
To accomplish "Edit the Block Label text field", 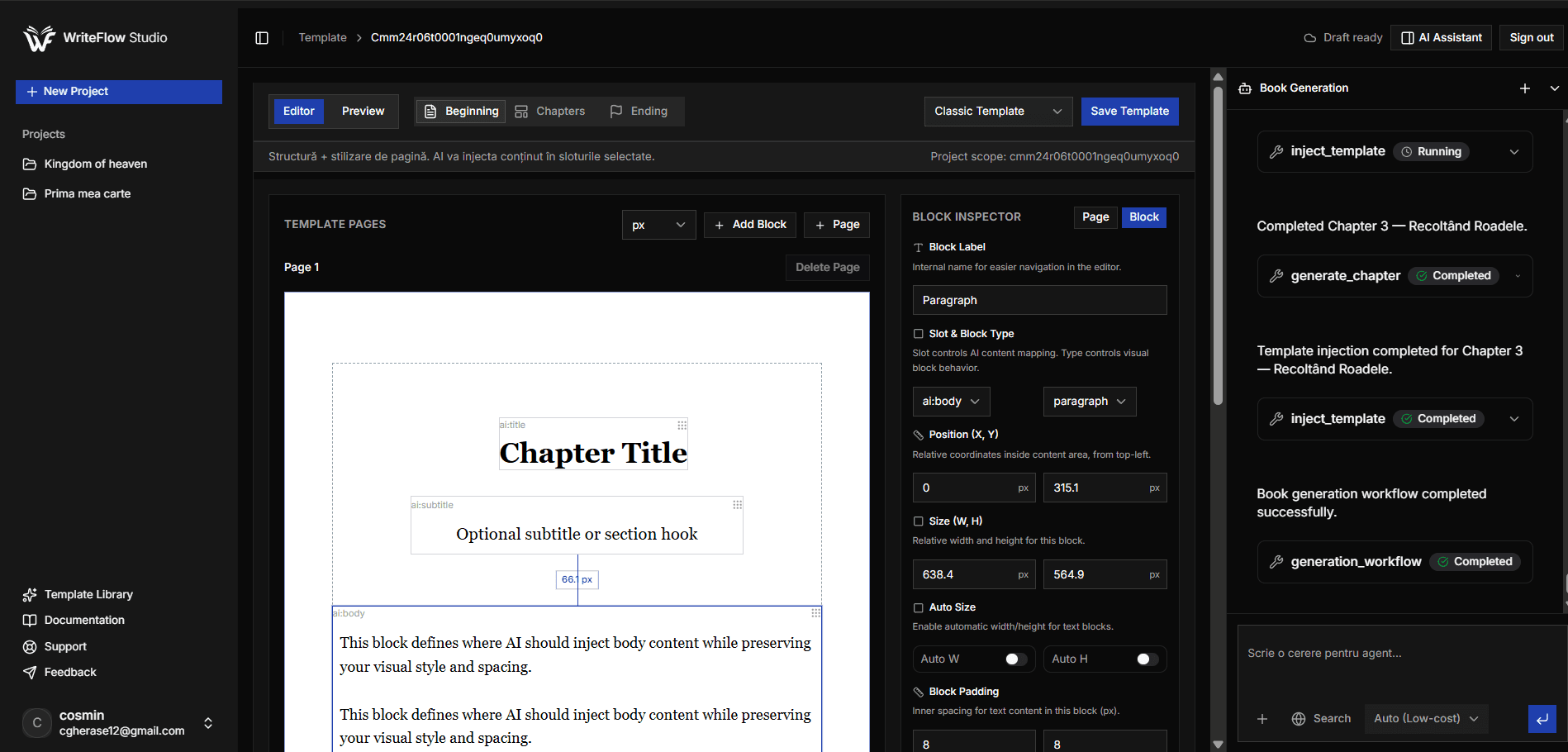I will click(1038, 299).
